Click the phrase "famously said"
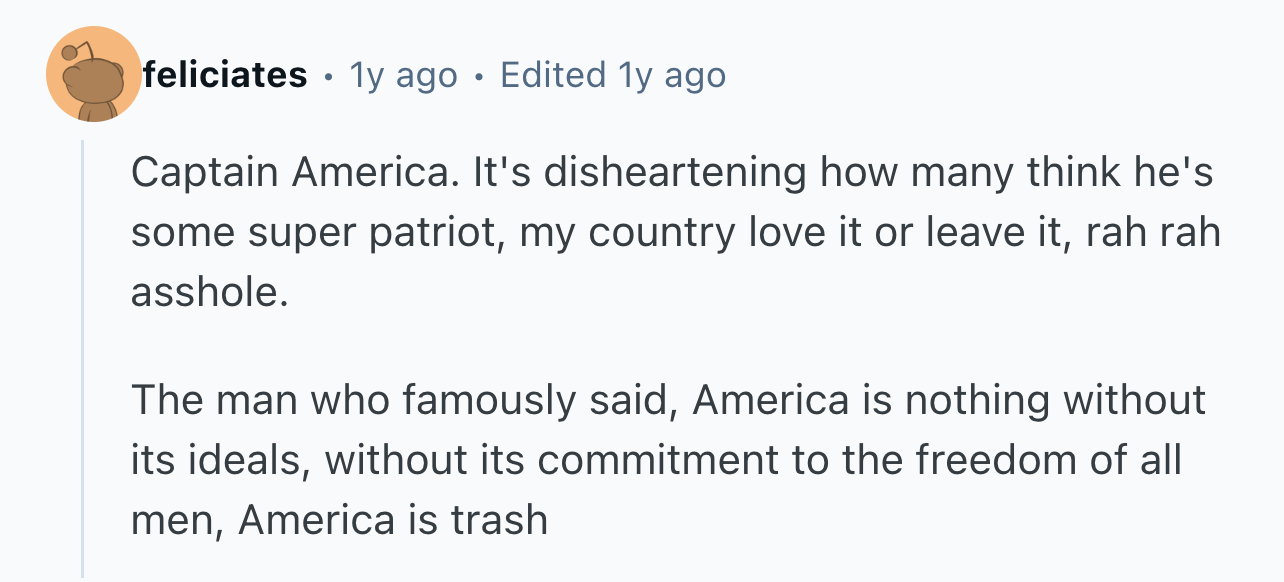The height and width of the screenshot is (582, 1284). 536,401
